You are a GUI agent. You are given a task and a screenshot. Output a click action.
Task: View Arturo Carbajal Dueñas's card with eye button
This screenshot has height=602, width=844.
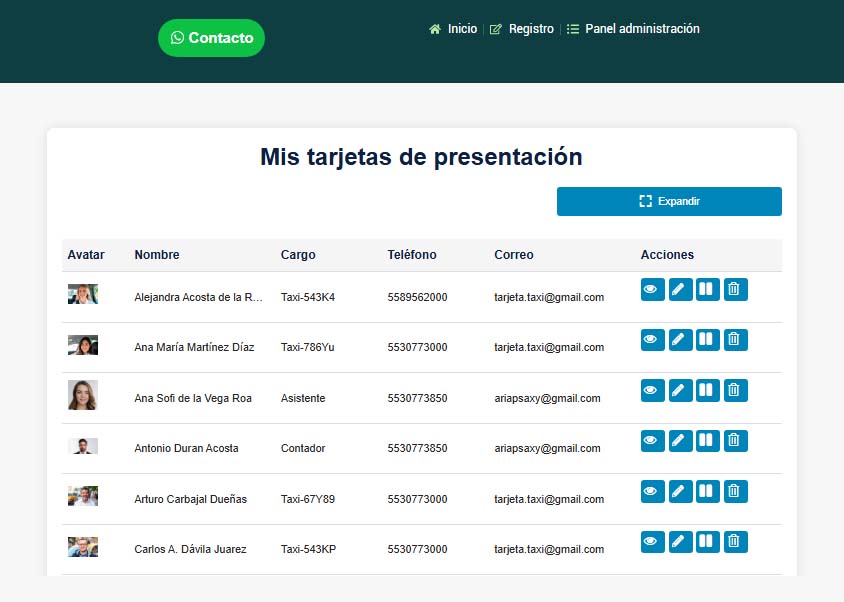click(652, 491)
